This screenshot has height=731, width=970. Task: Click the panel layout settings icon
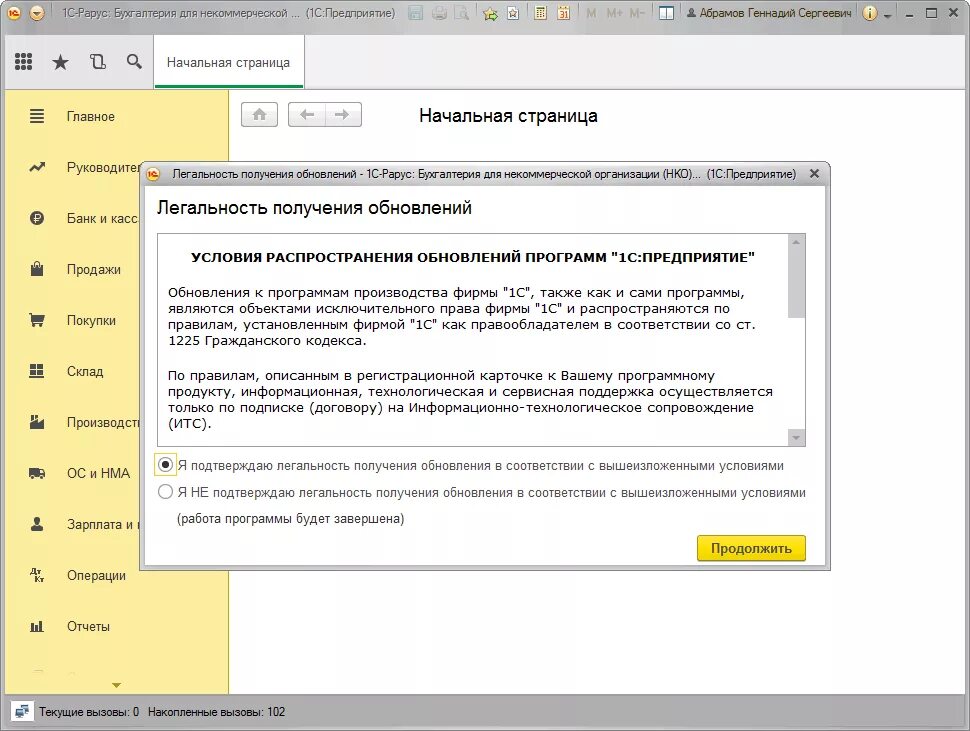(x=666, y=13)
